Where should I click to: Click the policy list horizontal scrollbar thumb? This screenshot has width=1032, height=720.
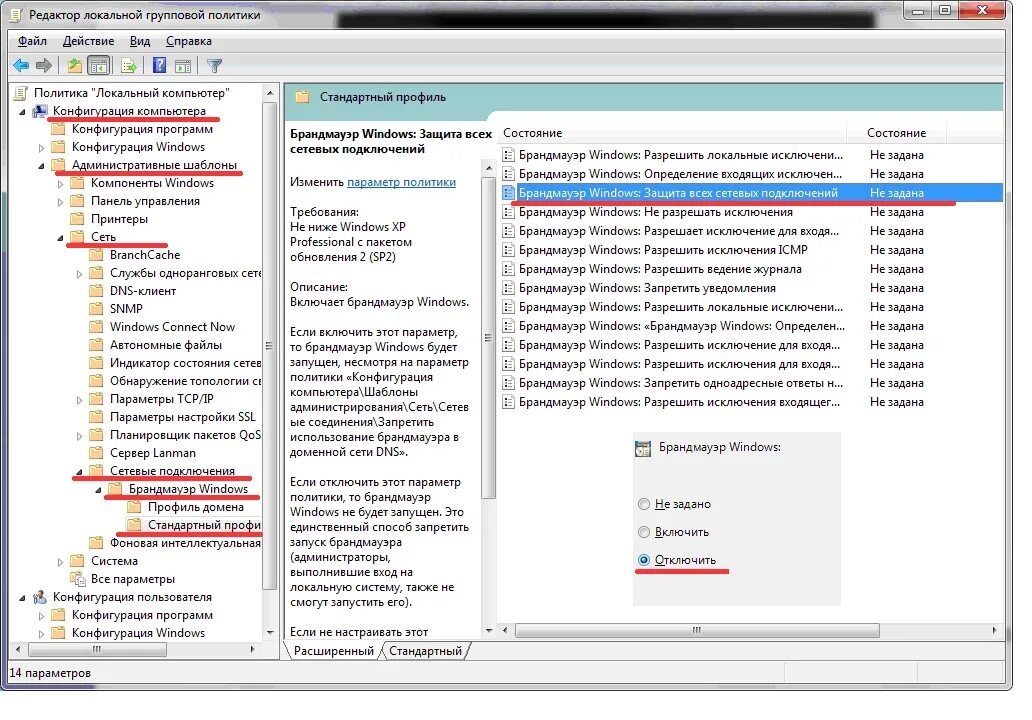tap(697, 630)
